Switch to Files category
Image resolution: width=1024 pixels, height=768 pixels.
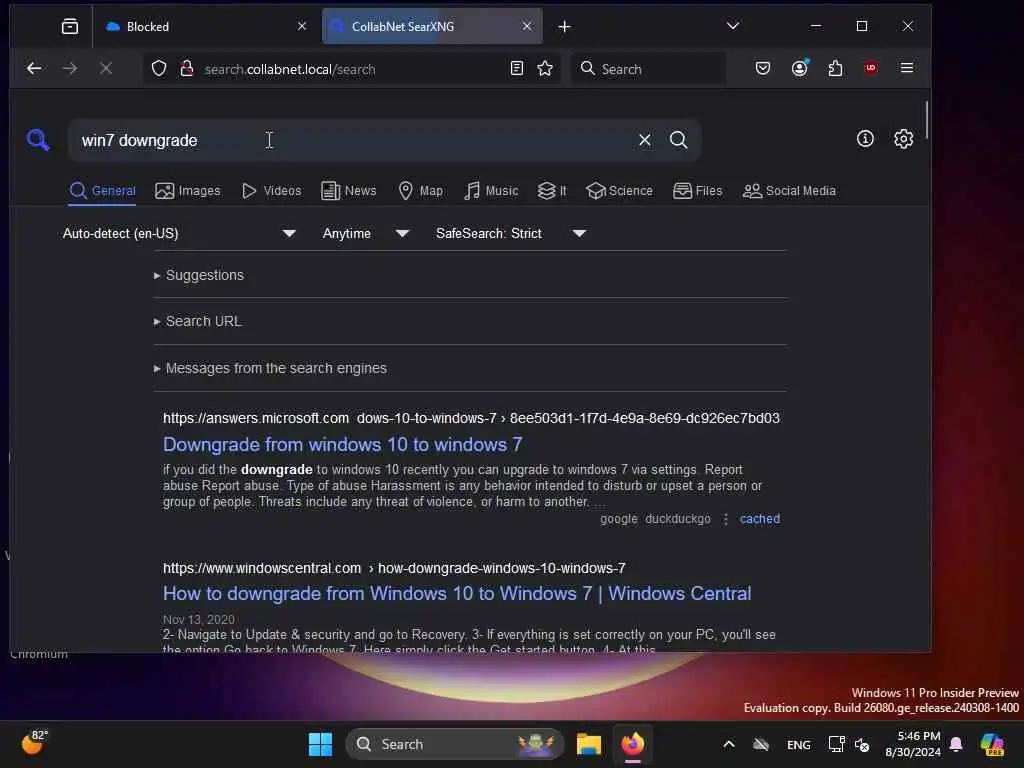point(697,191)
